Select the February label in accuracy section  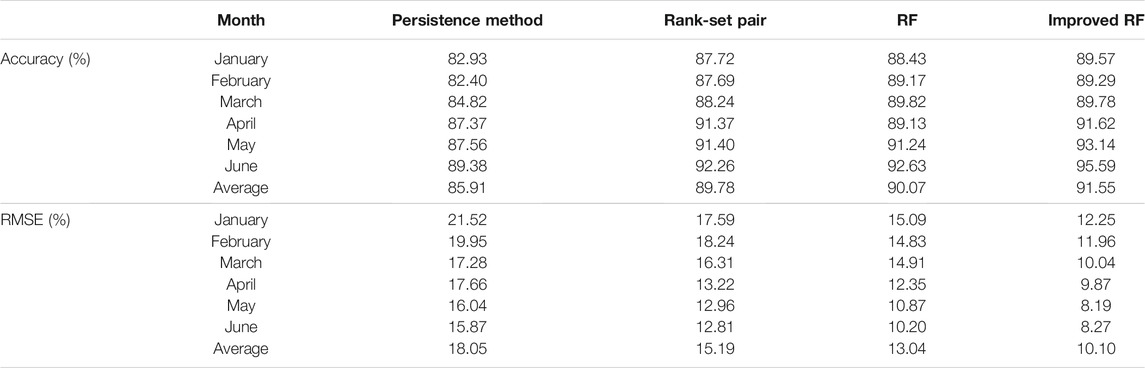tap(241, 80)
